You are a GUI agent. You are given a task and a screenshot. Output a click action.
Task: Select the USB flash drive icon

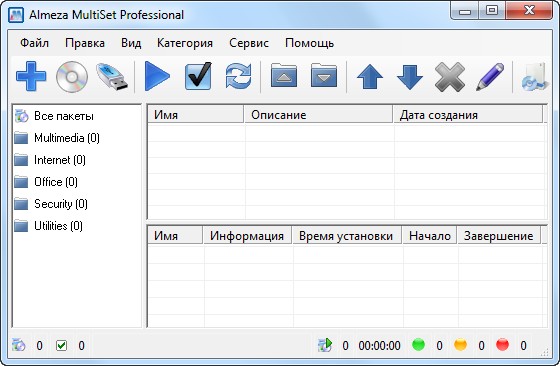point(112,77)
